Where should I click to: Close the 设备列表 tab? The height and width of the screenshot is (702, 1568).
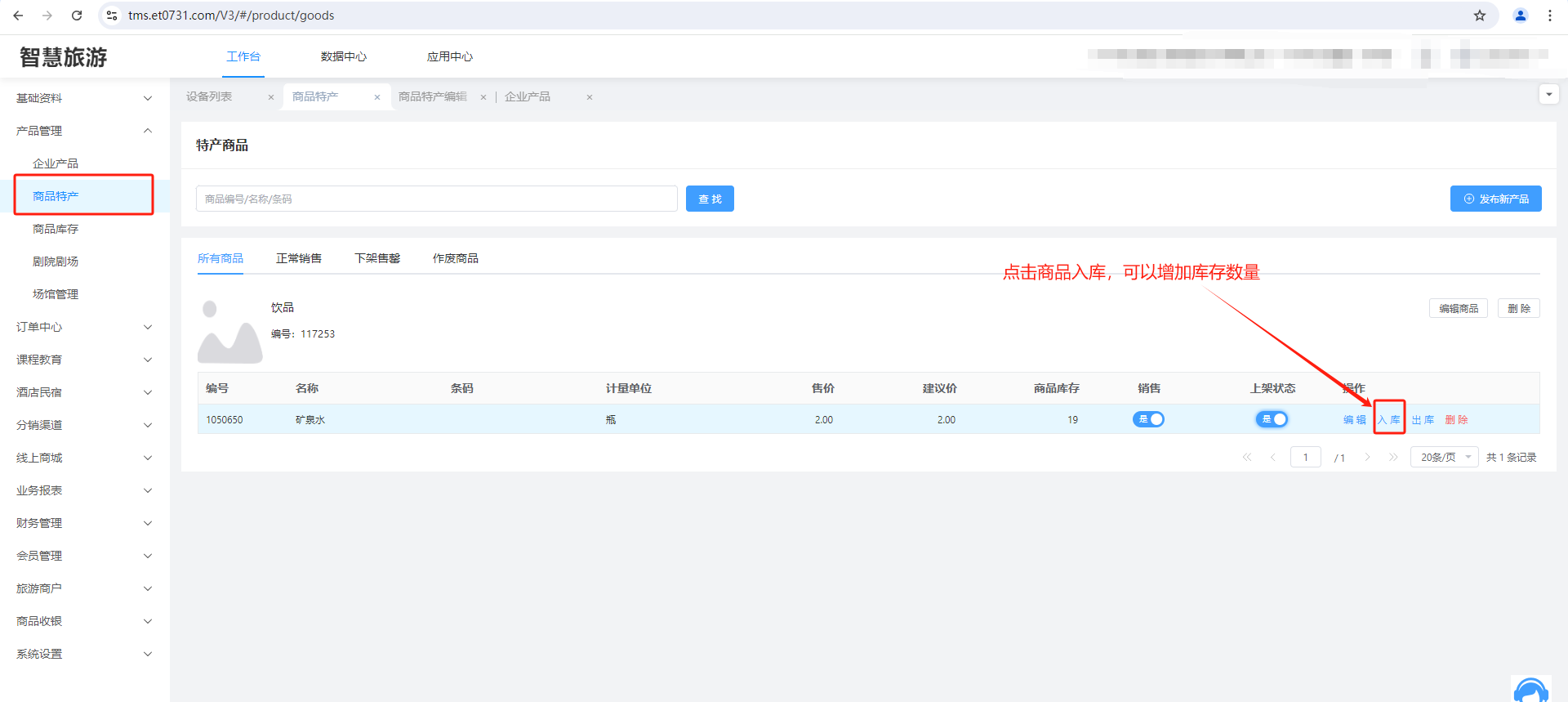(x=271, y=97)
